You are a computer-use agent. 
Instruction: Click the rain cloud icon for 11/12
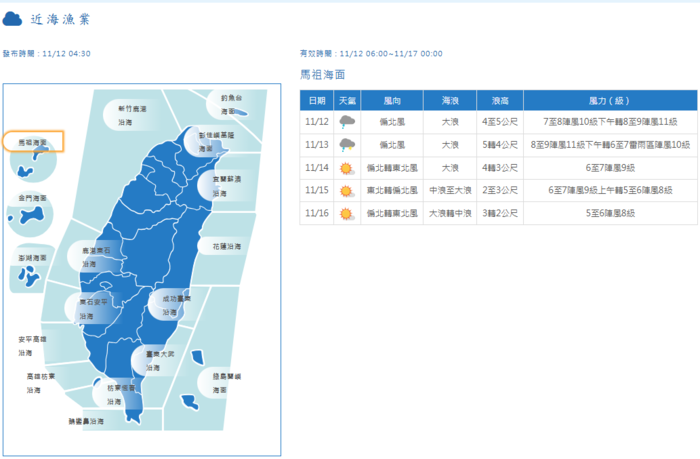pos(347,122)
